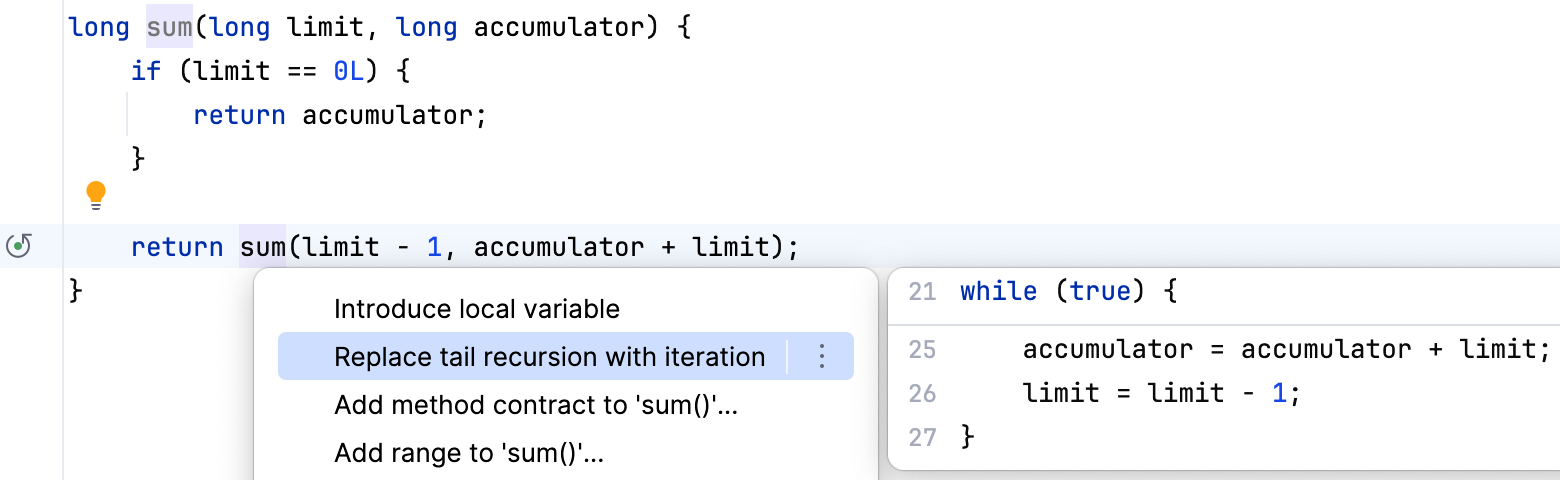1560x480 pixels.
Task: Click the "if" keyword in the code
Action: (146, 71)
